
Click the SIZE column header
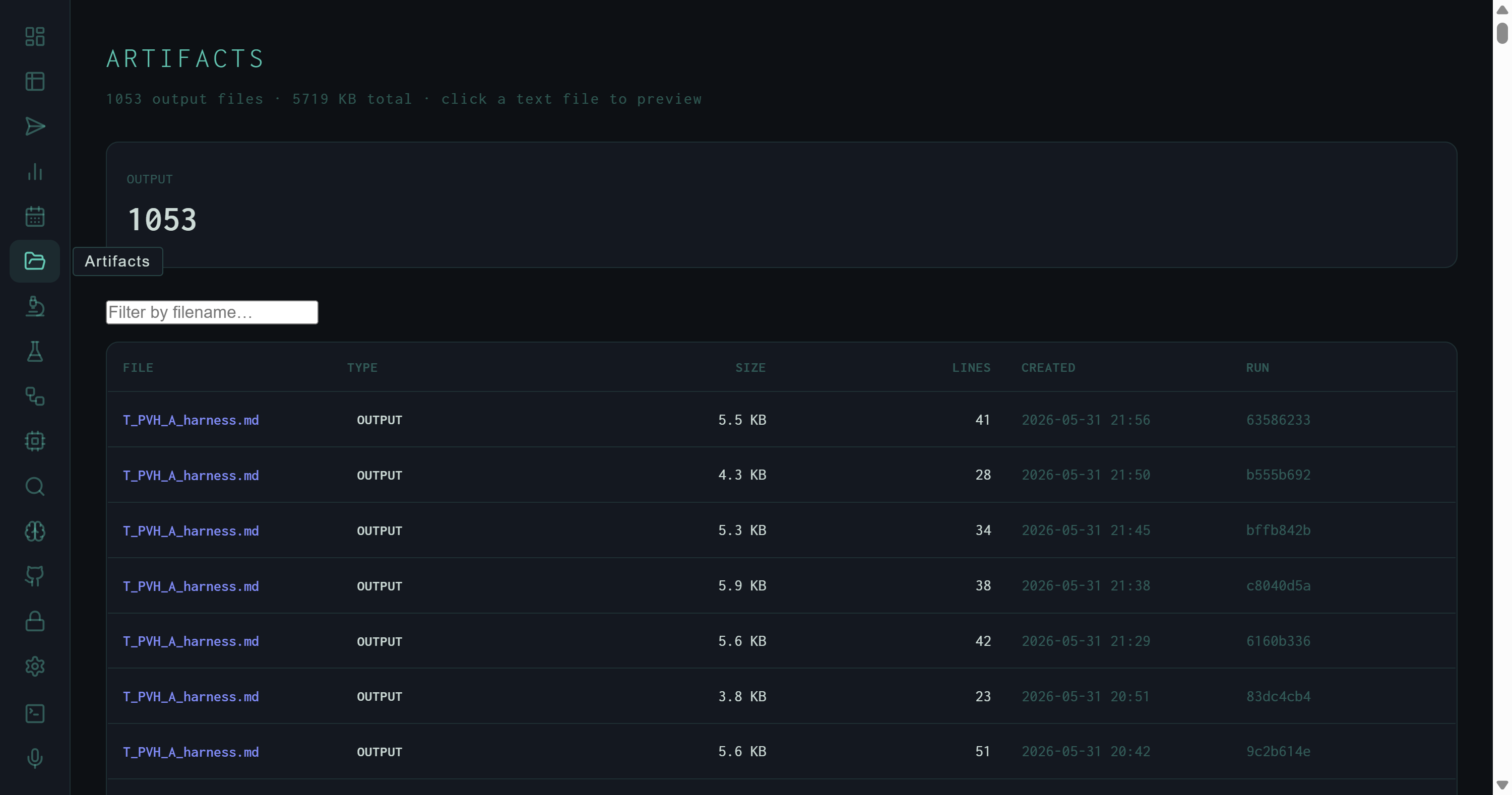[750, 367]
